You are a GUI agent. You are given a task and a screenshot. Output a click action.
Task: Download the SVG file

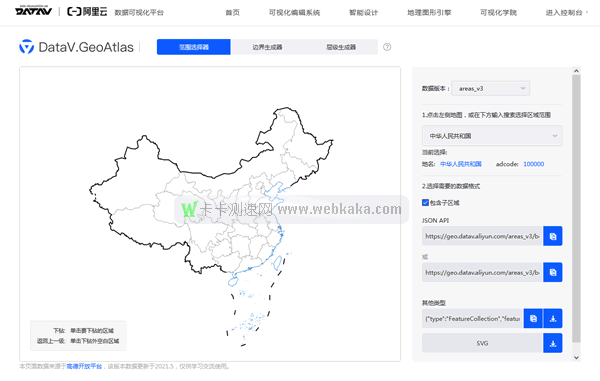point(553,343)
